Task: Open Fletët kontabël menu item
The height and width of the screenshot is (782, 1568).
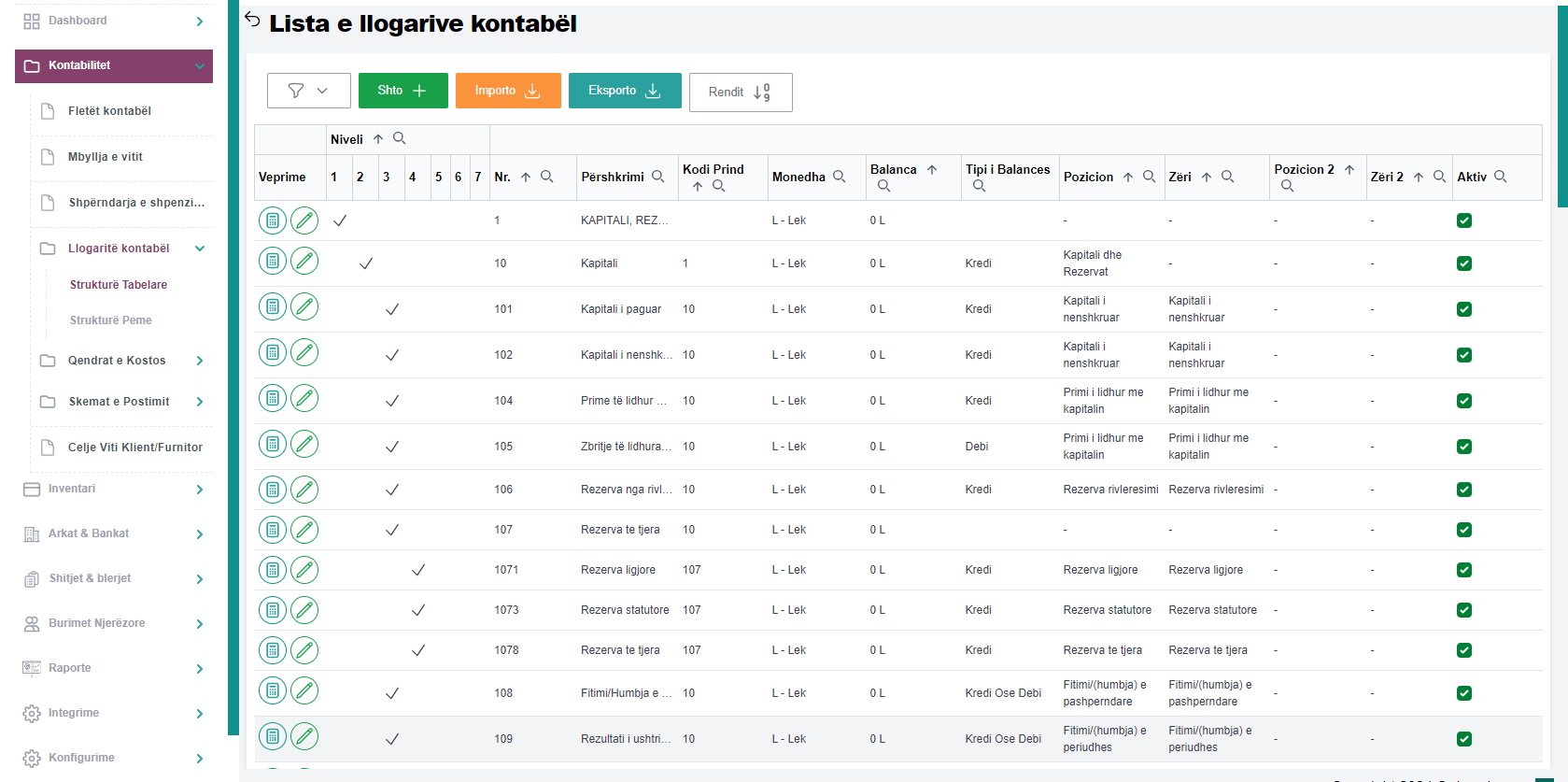Action: tap(109, 111)
